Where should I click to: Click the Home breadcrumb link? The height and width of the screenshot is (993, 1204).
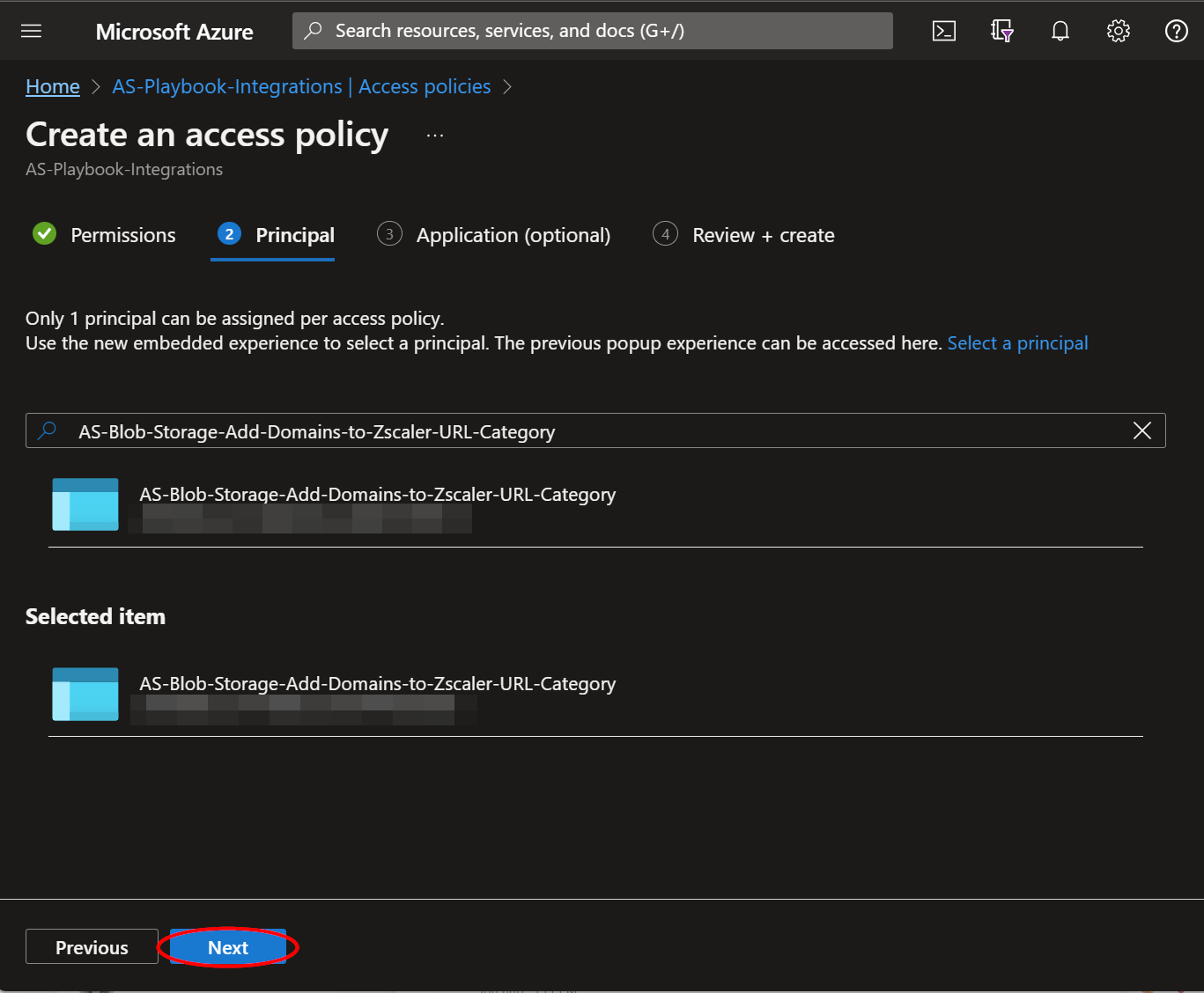pos(53,86)
